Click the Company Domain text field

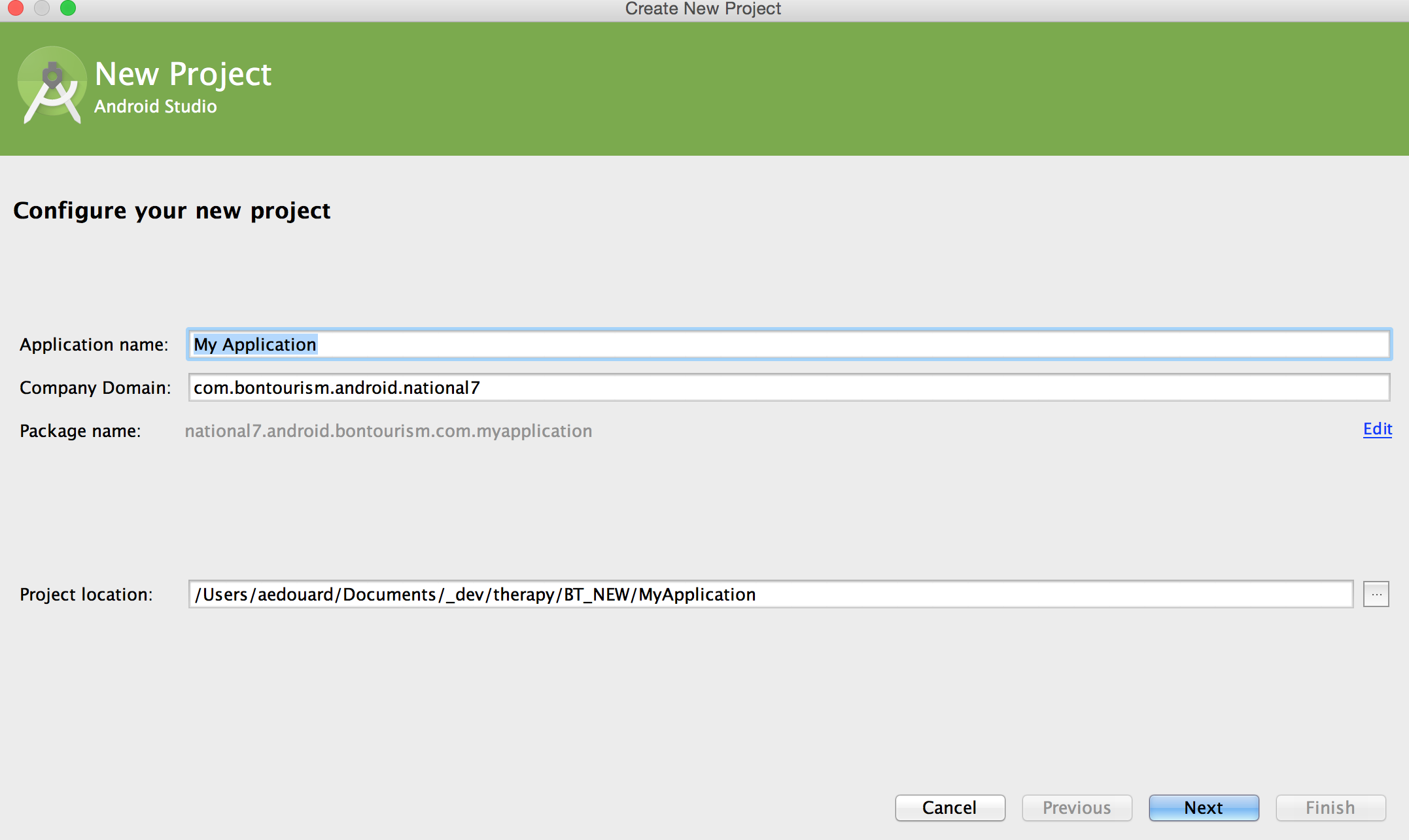pyautogui.click(x=789, y=387)
